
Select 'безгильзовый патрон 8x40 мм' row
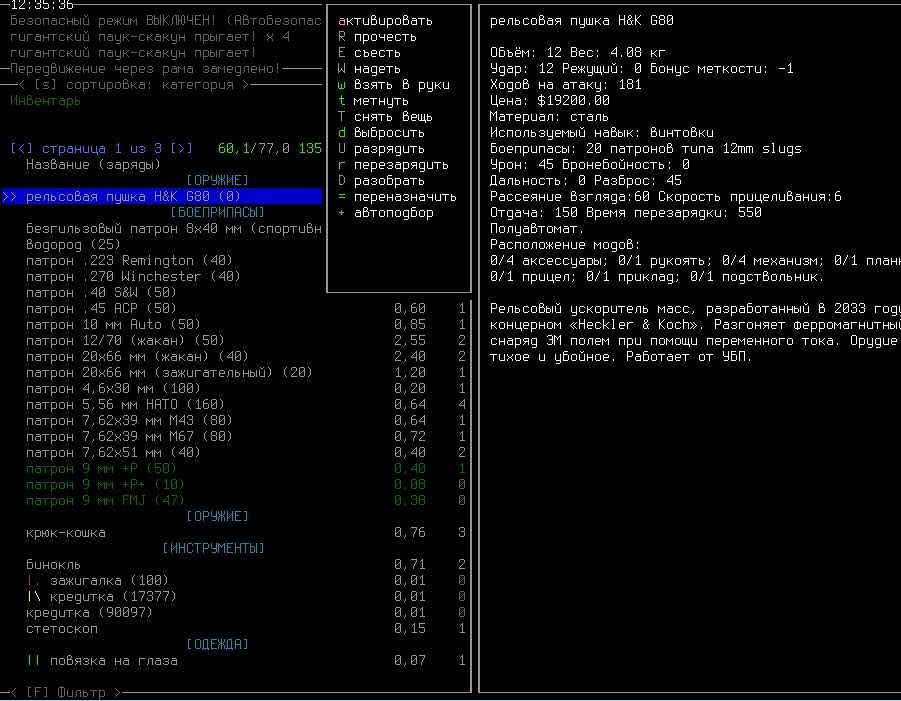point(174,229)
